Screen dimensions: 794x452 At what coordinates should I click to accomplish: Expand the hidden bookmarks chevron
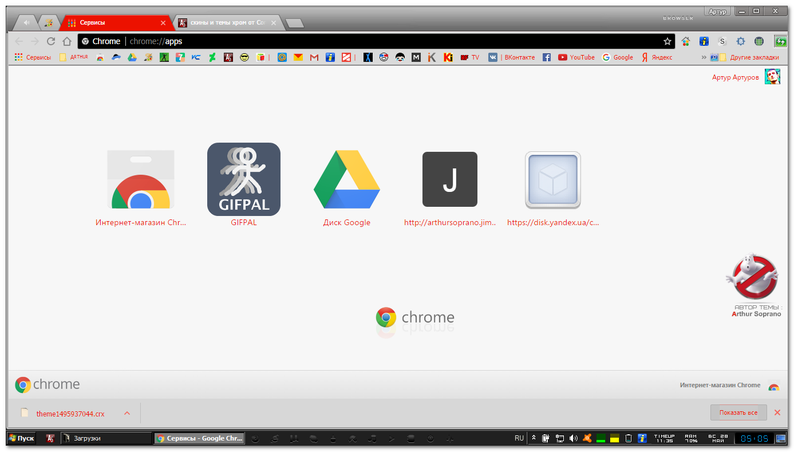click(x=703, y=57)
